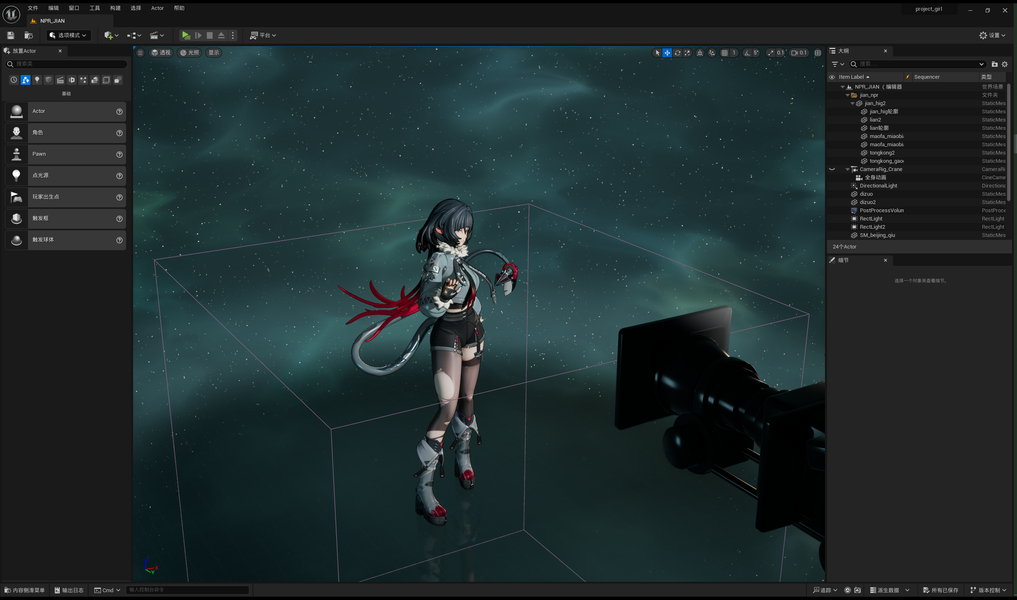
Task: Select the Basic actors category icon
Action: pyautogui.click(x=25, y=80)
